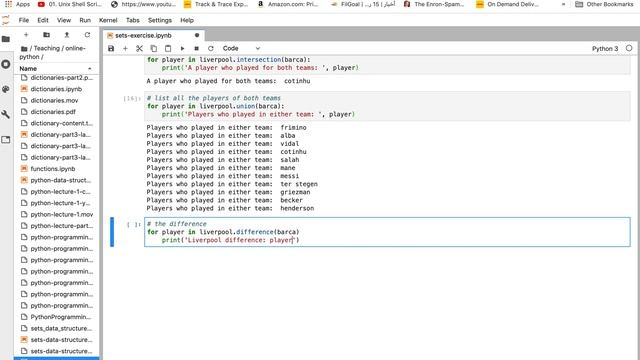Open dictionaries.ipynb in file list

tap(56, 89)
